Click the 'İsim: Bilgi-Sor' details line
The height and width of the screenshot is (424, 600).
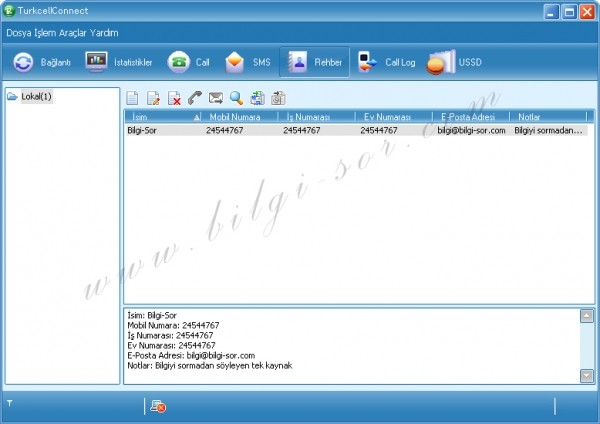[152, 316]
